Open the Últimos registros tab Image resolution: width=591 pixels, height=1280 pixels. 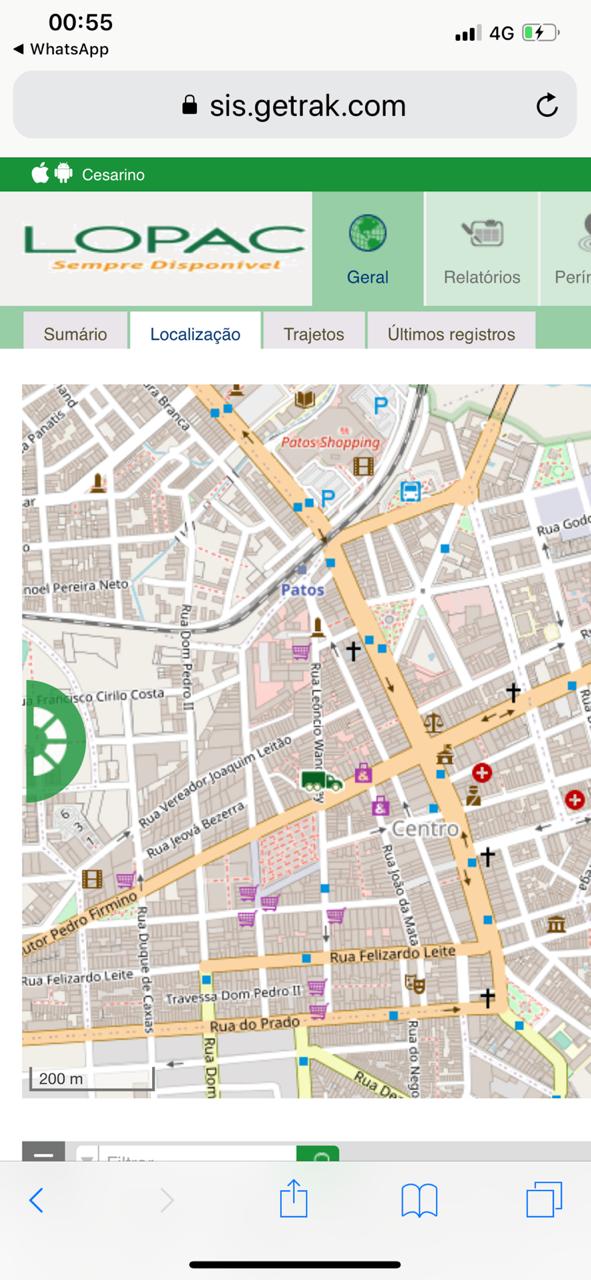pos(451,334)
